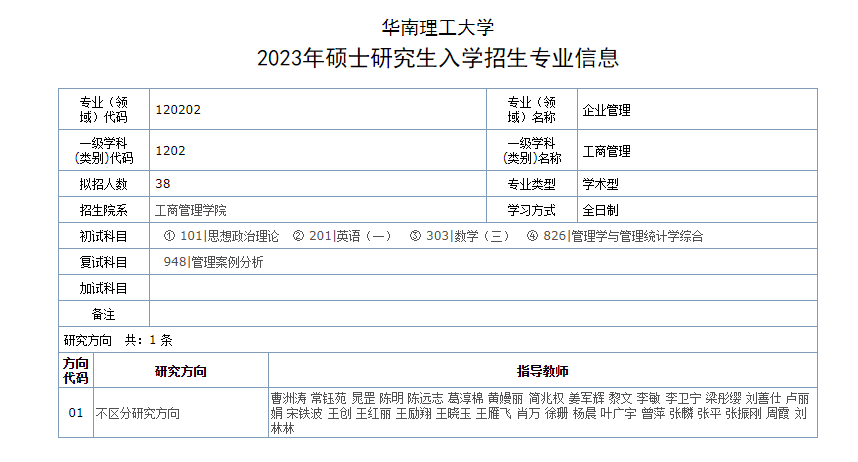Viewport: 858px width, 462px height.
Task: Click advisor name 黎文
Action: coord(621,398)
